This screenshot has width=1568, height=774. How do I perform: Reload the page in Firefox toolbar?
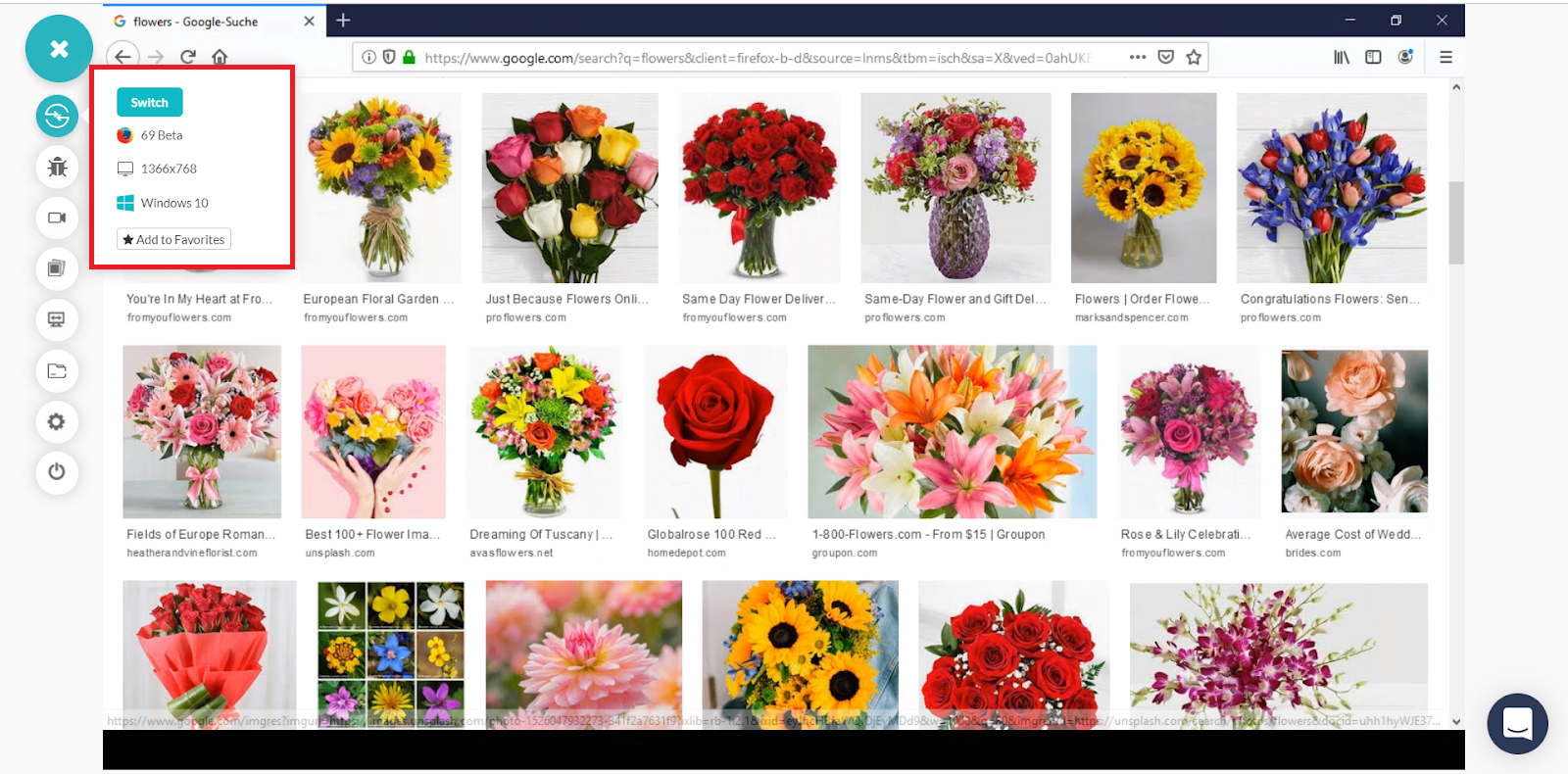click(188, 57)
